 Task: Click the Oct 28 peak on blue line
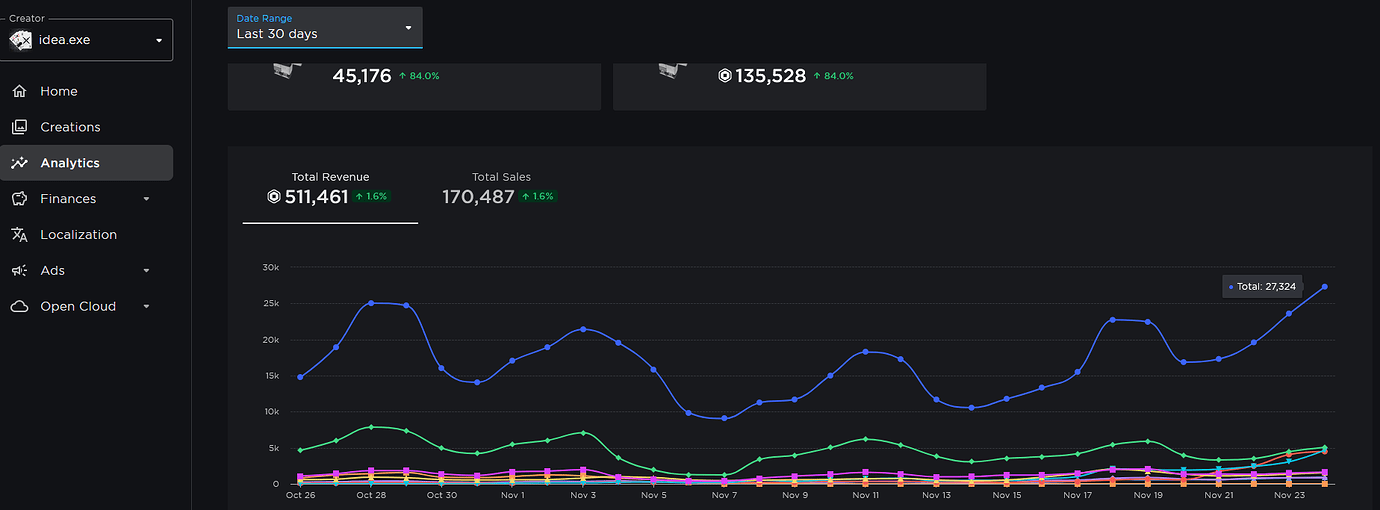(371, 303)
